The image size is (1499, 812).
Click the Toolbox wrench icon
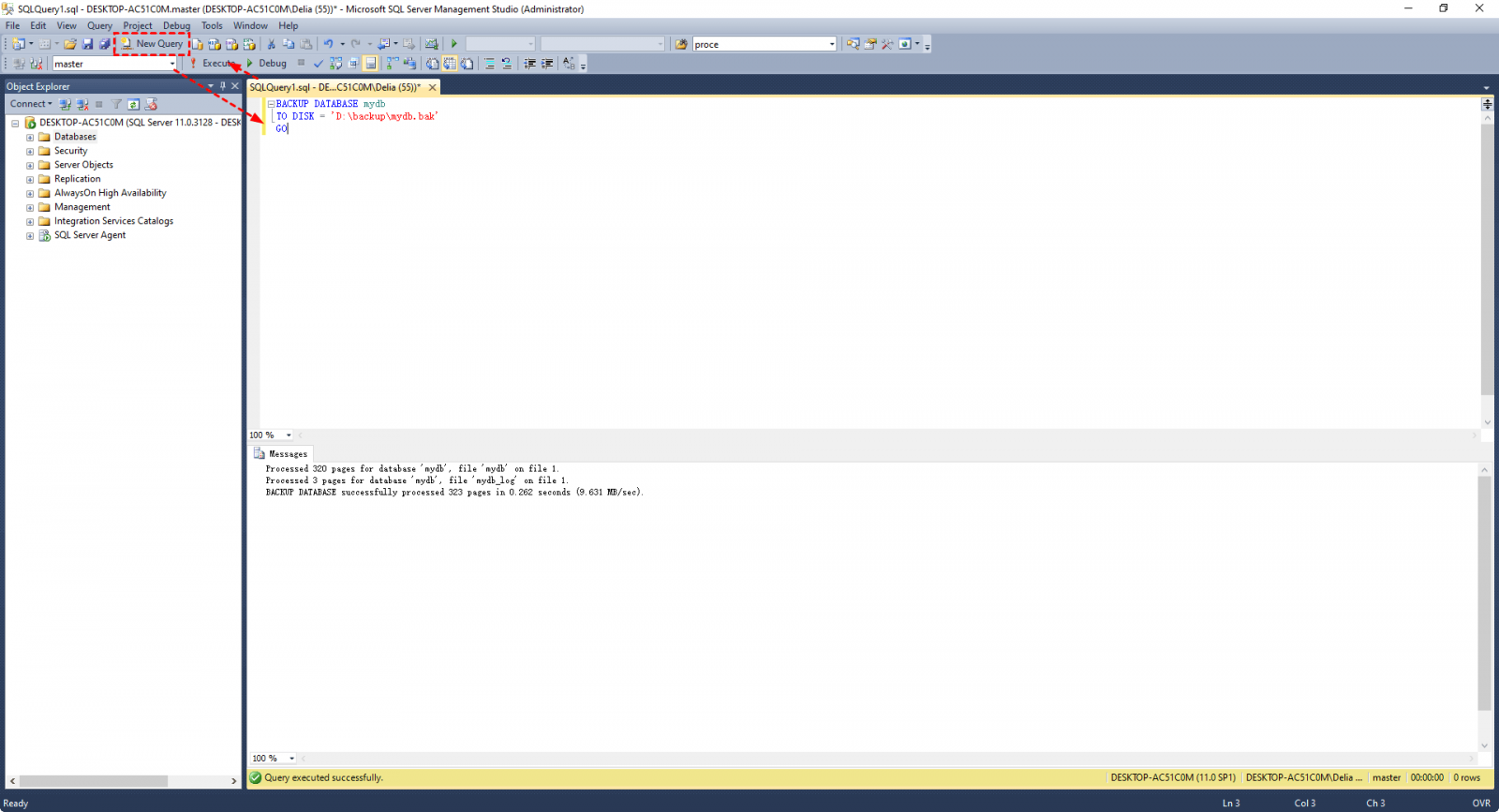(x=887, y=44)
